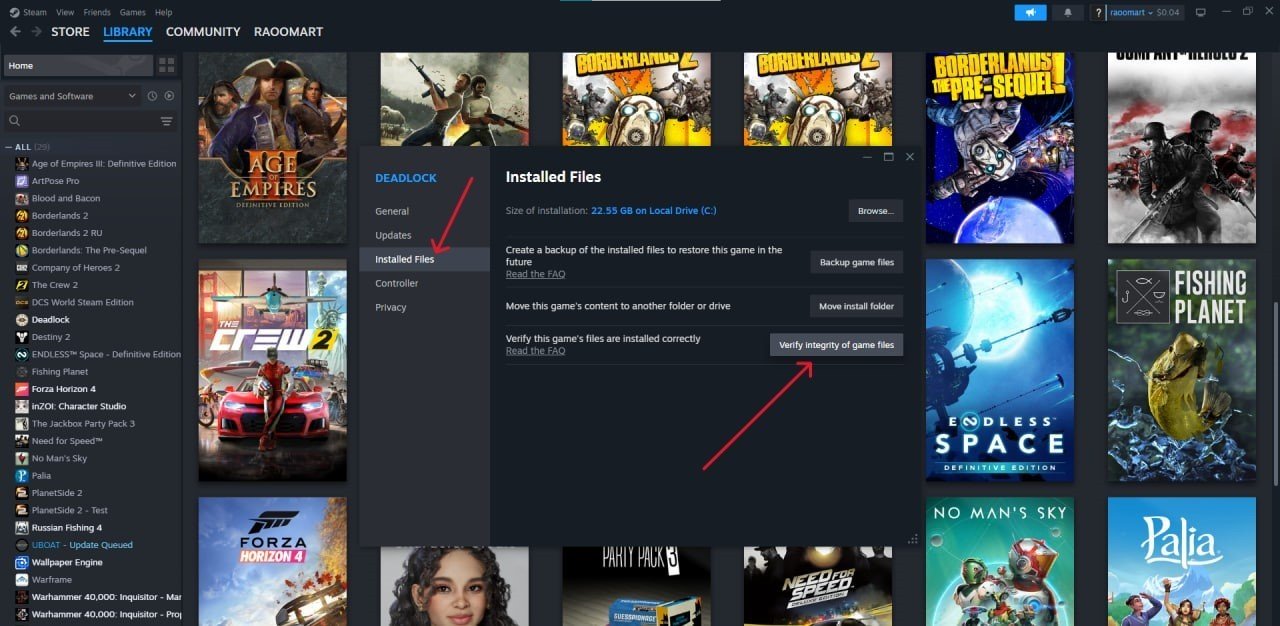Image resolution: width=1280 pixels, height=626 pixels.
Task: Click The Crew 2 sidebar icon
Action: [23, 285]
